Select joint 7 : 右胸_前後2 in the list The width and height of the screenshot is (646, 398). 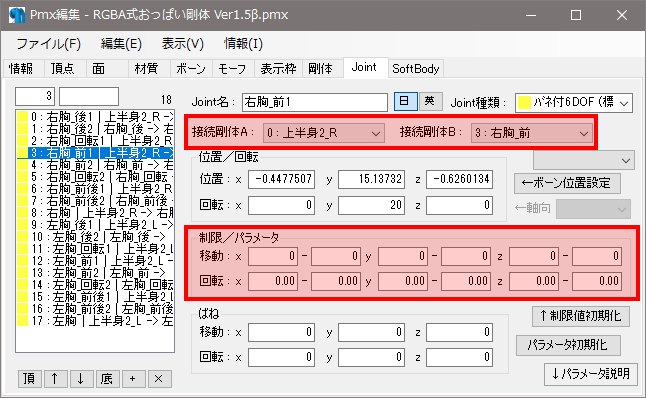pos(95,201)
